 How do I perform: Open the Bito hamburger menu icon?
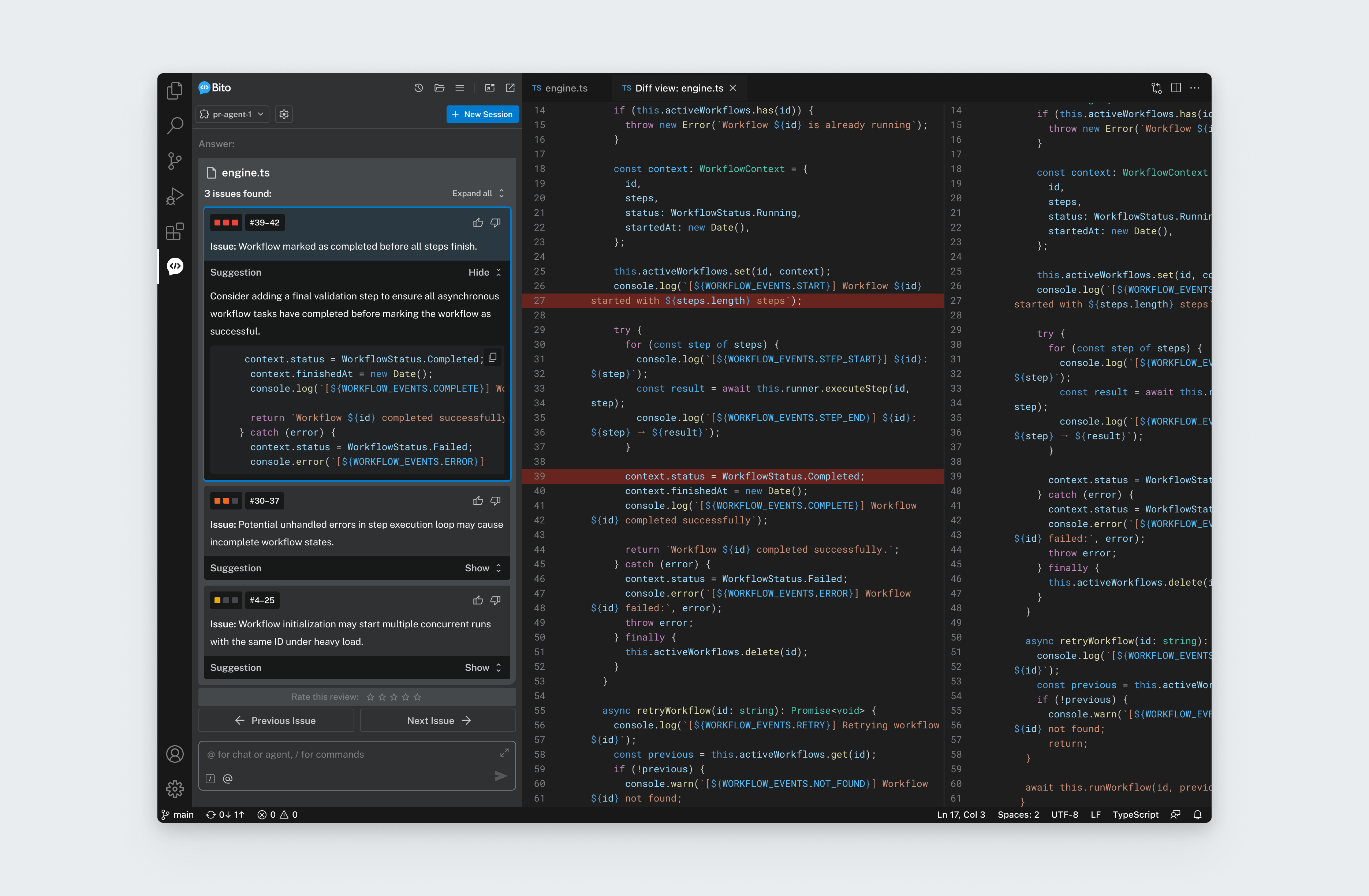pyautogui.click(x=459, y=88)
